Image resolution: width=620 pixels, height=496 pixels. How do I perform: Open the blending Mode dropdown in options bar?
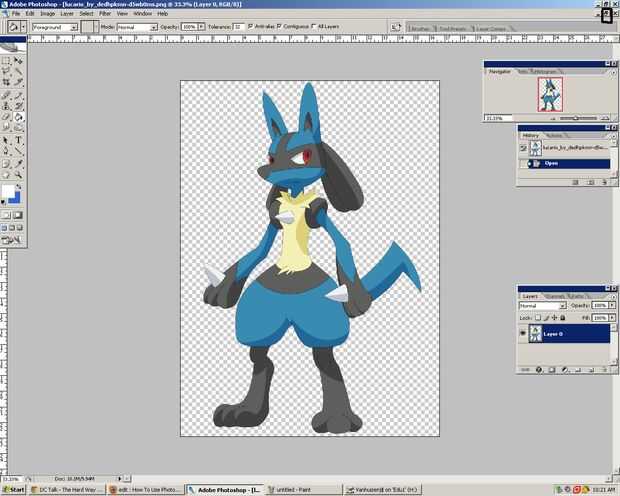tap(137, 27)
